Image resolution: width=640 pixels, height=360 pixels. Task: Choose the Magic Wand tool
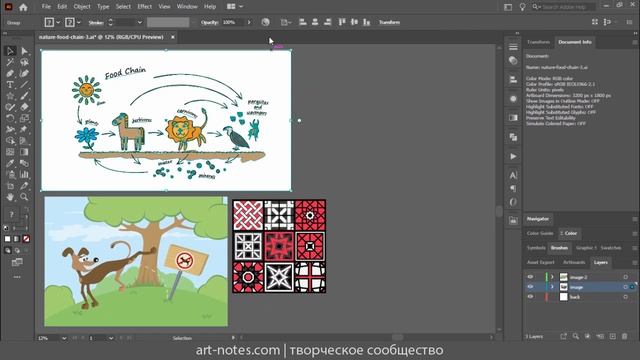pos(10,62)
